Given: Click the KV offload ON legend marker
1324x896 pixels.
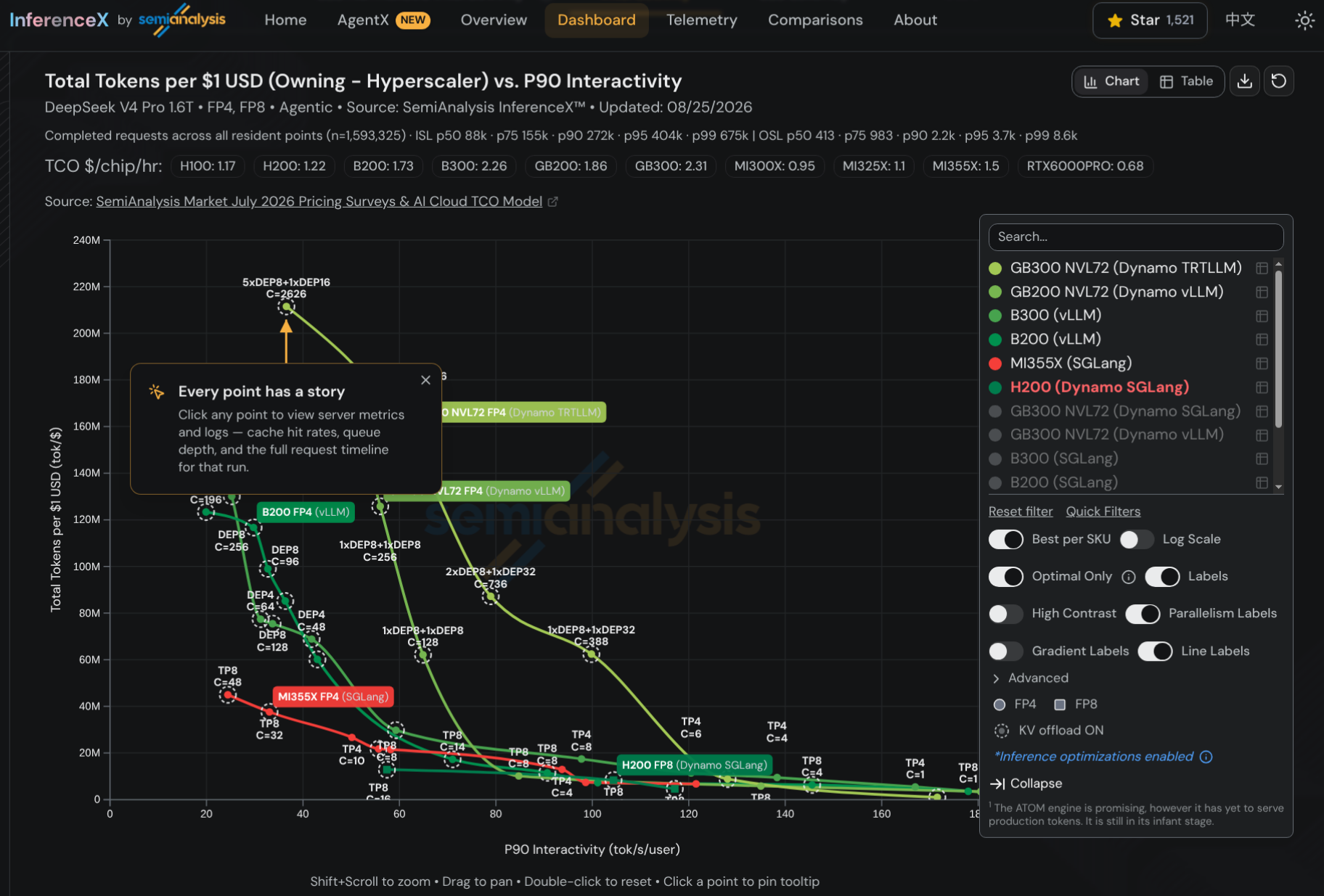Looking at the screenshot, I should [1002, 731].
